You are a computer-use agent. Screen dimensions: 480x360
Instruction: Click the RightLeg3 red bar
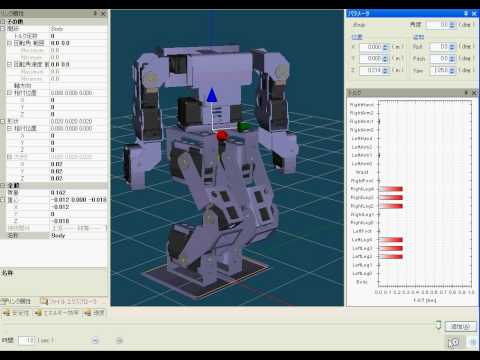(x=391, y=197)
